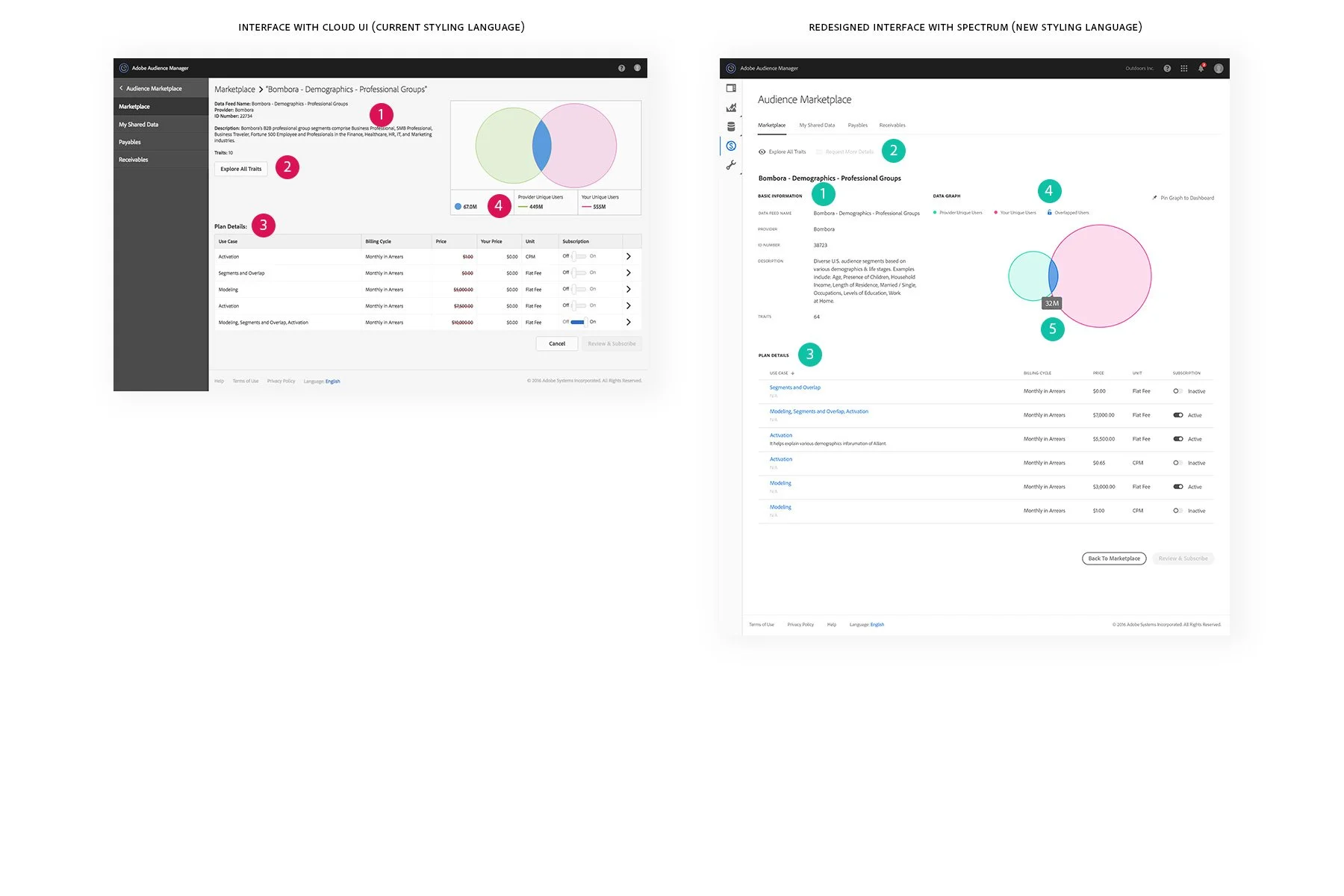This screenshot has height=896, width=1344.
Task: Click the Adobe Audience Manager logo in Spectrum interface
Action: (x=731, y=68)
